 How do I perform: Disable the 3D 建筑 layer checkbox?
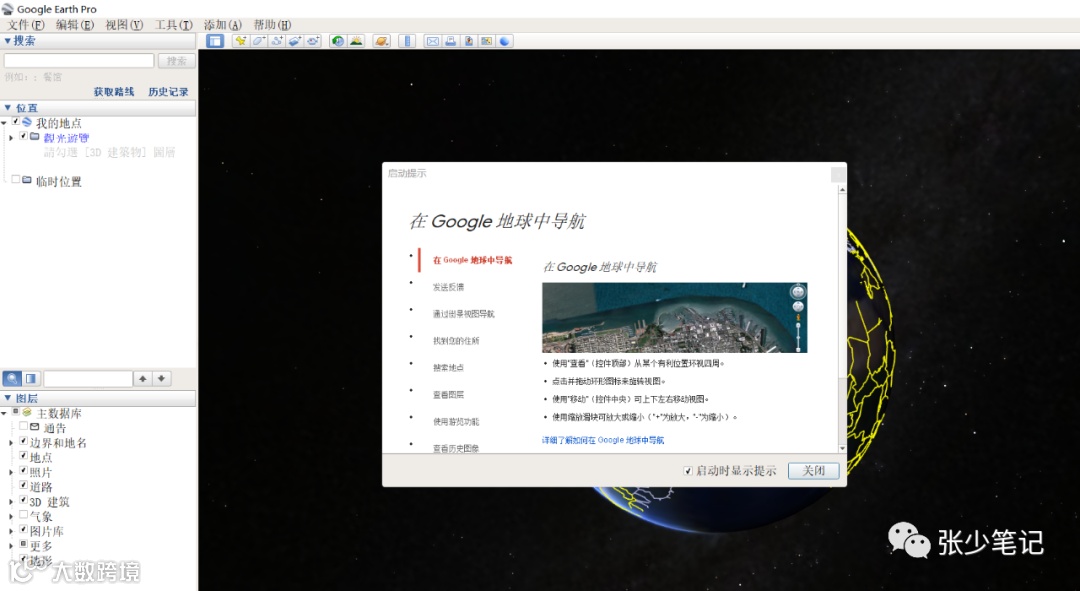point(23,500)
